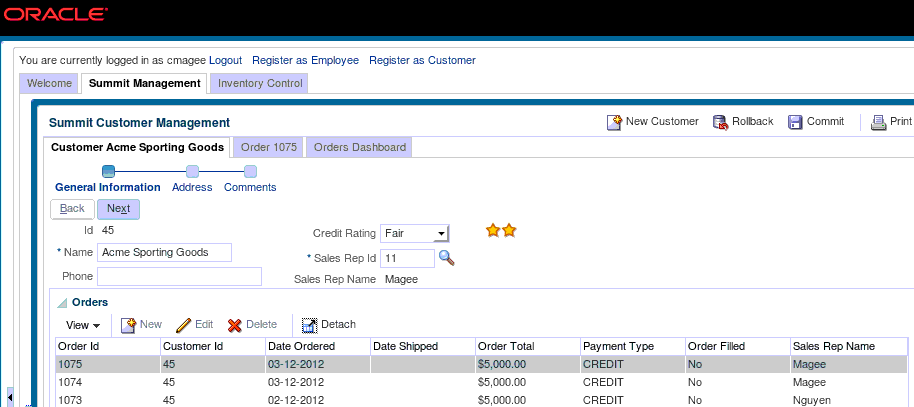Select Customer Acme Sporting Goods tab

coord(138,147)
